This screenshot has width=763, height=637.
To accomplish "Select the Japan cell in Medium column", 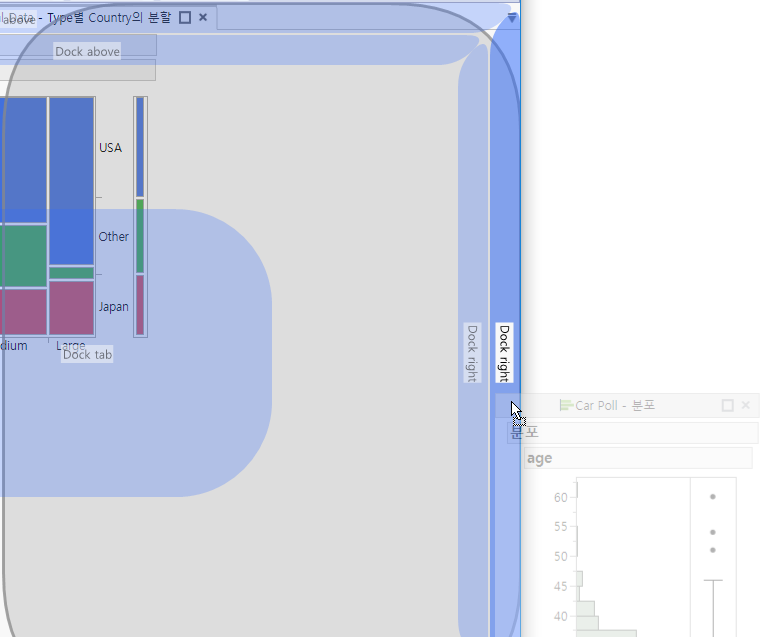I will pyautogui.click(x=23, y=311).
